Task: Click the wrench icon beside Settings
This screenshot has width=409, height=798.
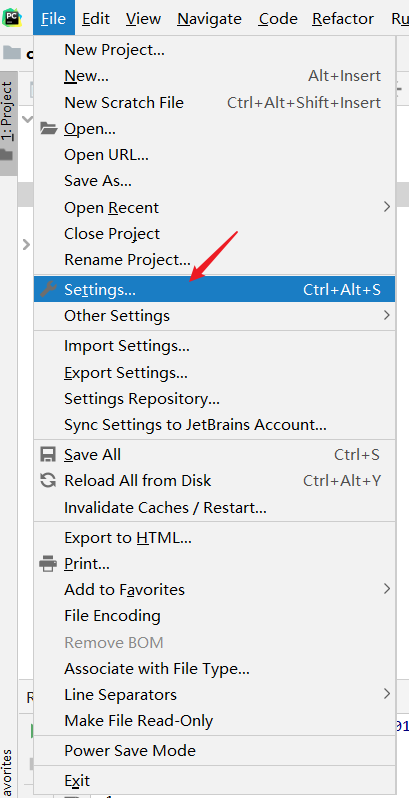Action: pyautogui.click(x=48, y=289)
